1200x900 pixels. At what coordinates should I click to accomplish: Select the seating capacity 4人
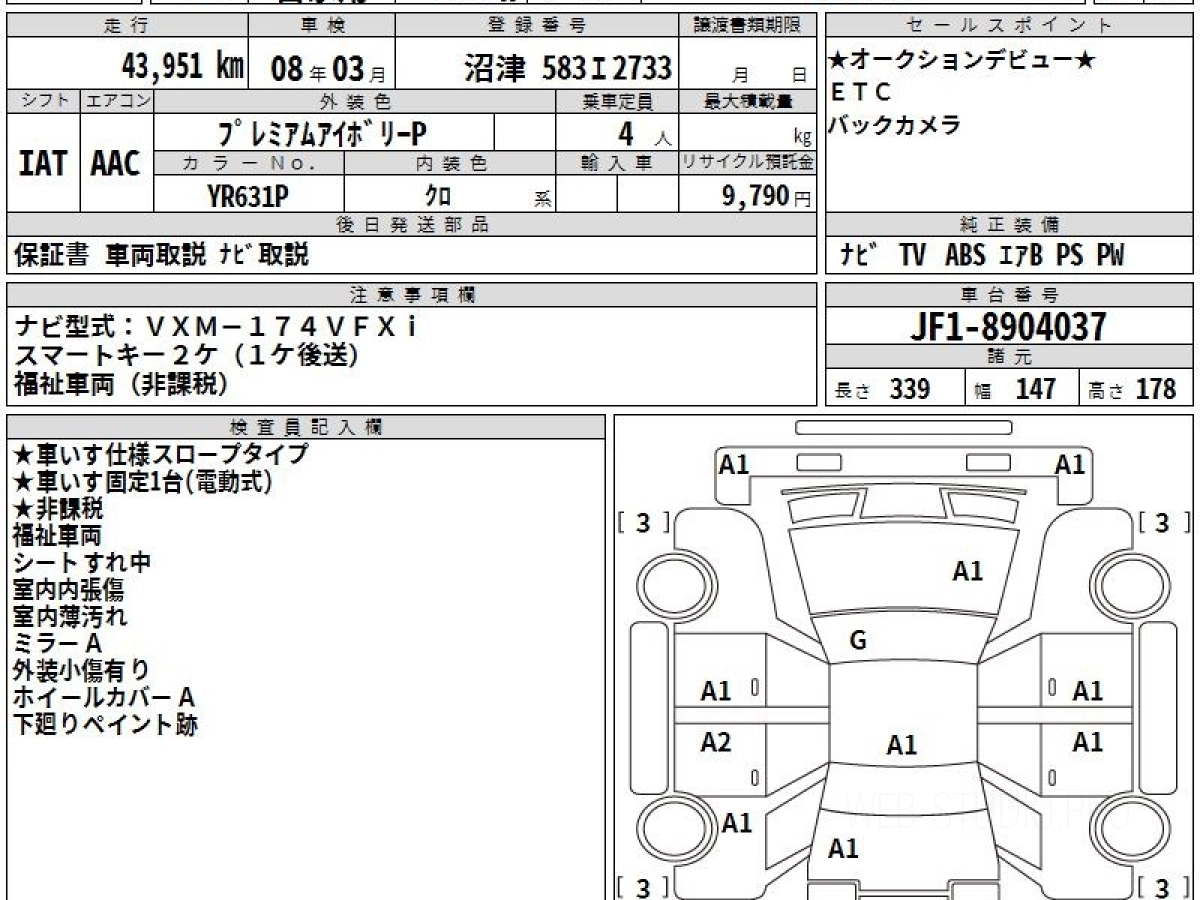click(x=644, y=133)
